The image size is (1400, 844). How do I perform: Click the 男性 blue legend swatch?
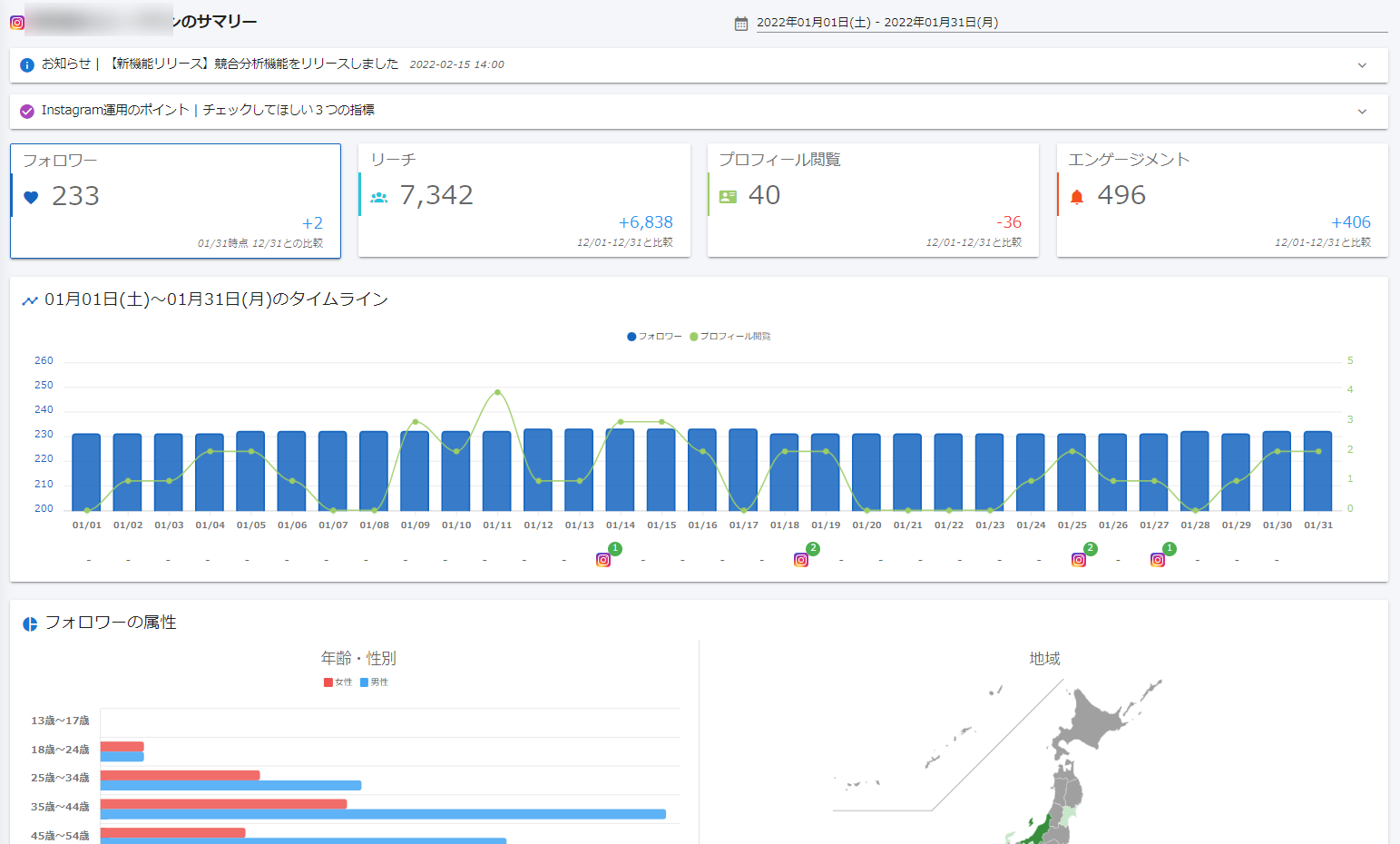click(365, 682)
